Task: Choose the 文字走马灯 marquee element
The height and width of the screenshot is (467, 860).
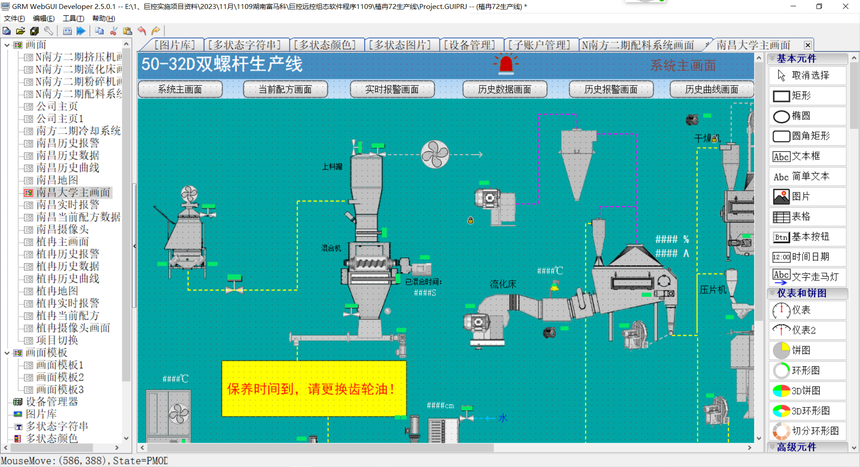Action: 807,276
